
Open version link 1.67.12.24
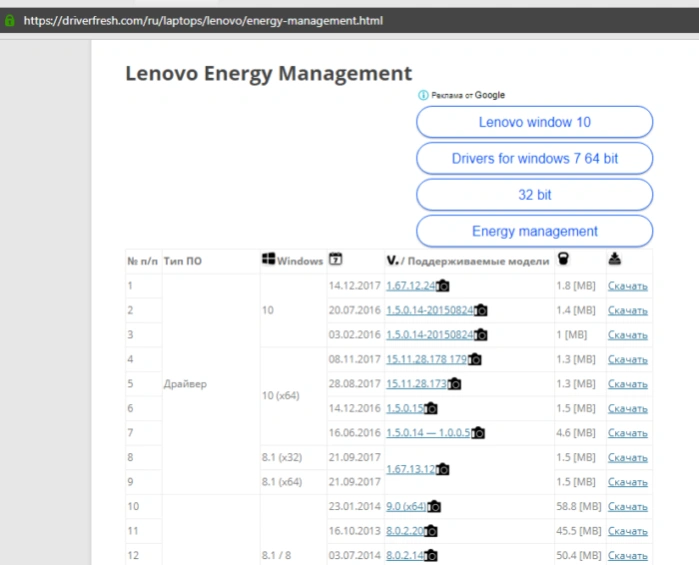(411, 286)
